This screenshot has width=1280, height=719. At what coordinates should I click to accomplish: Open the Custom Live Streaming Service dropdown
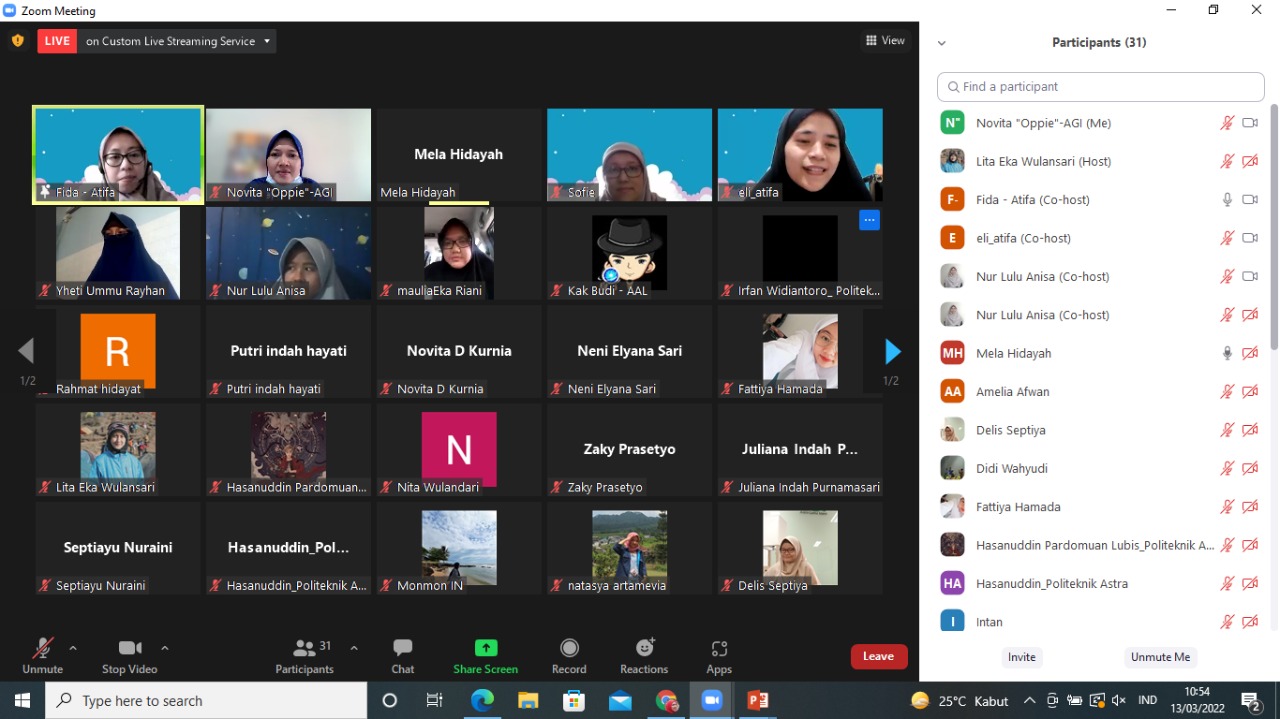tap(177, 41)
